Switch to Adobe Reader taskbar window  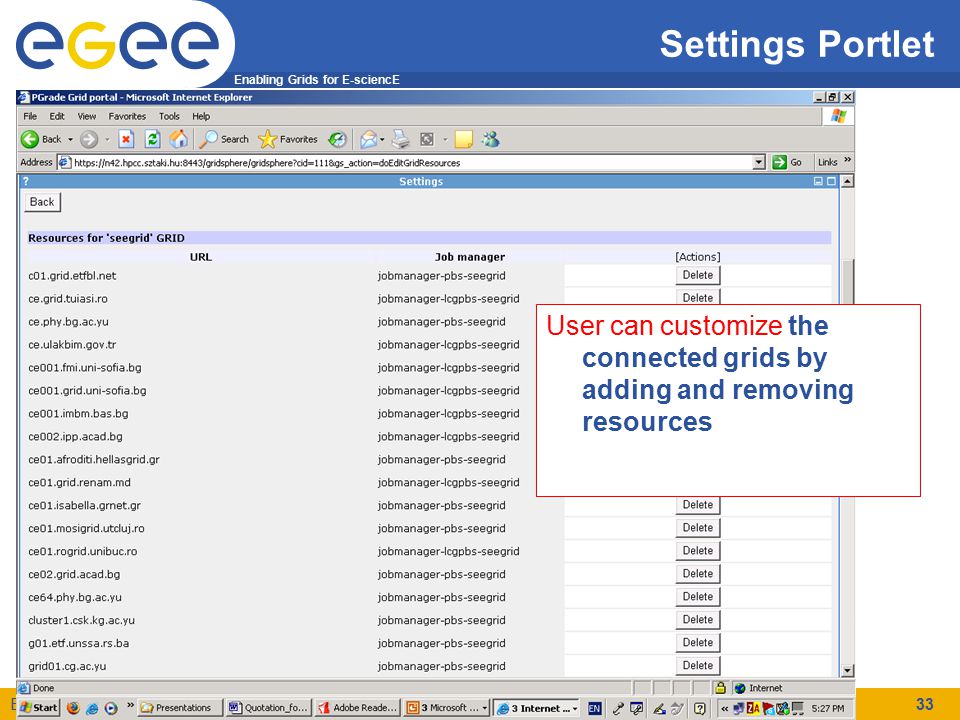[x=358, y=708]
